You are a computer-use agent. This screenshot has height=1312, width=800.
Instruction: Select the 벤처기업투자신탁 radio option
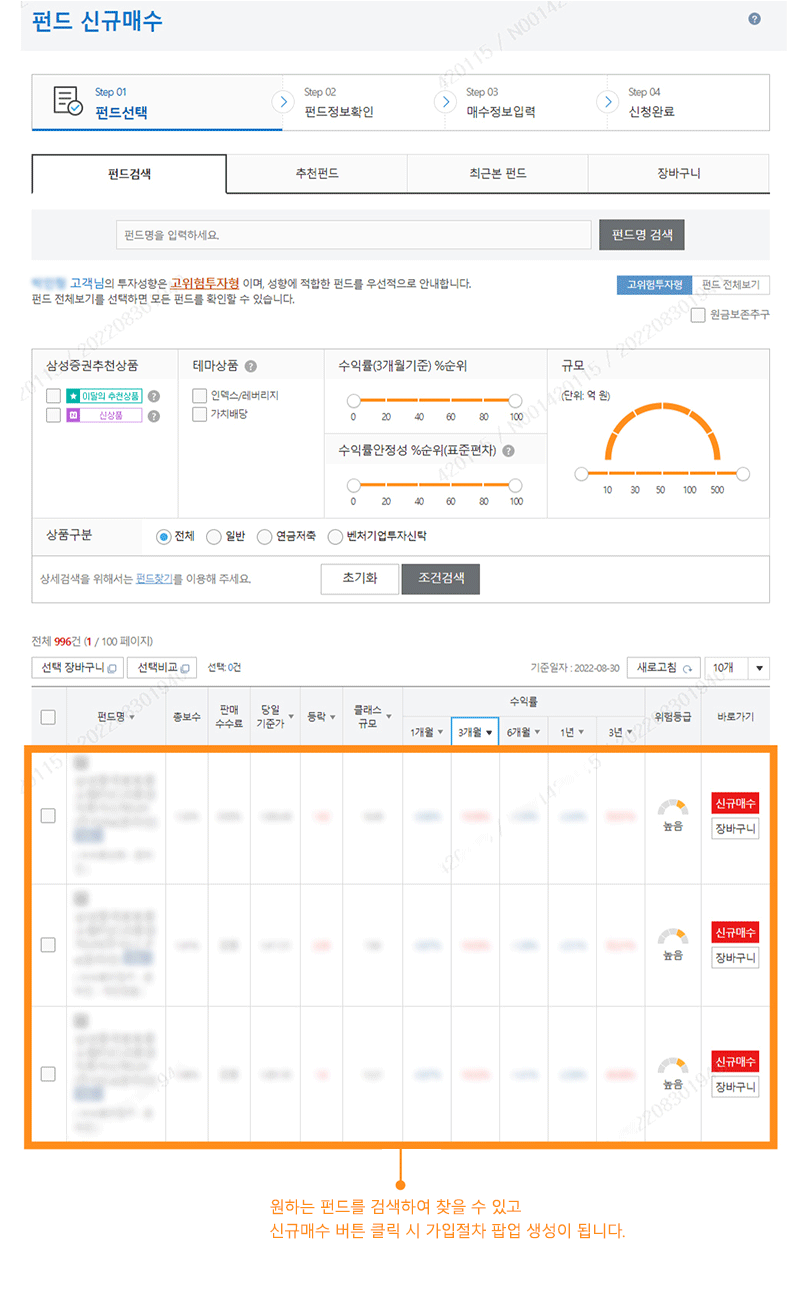(335, 537)
